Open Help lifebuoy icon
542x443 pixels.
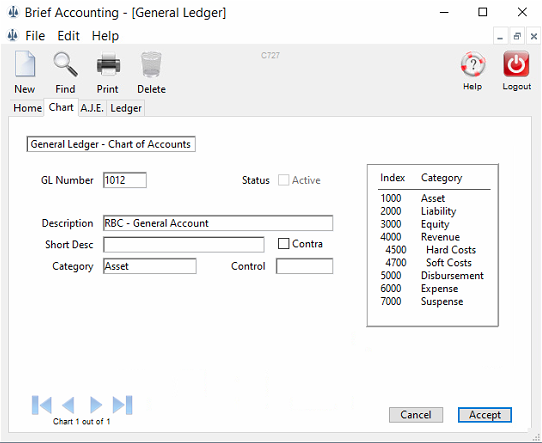[473, 64]
